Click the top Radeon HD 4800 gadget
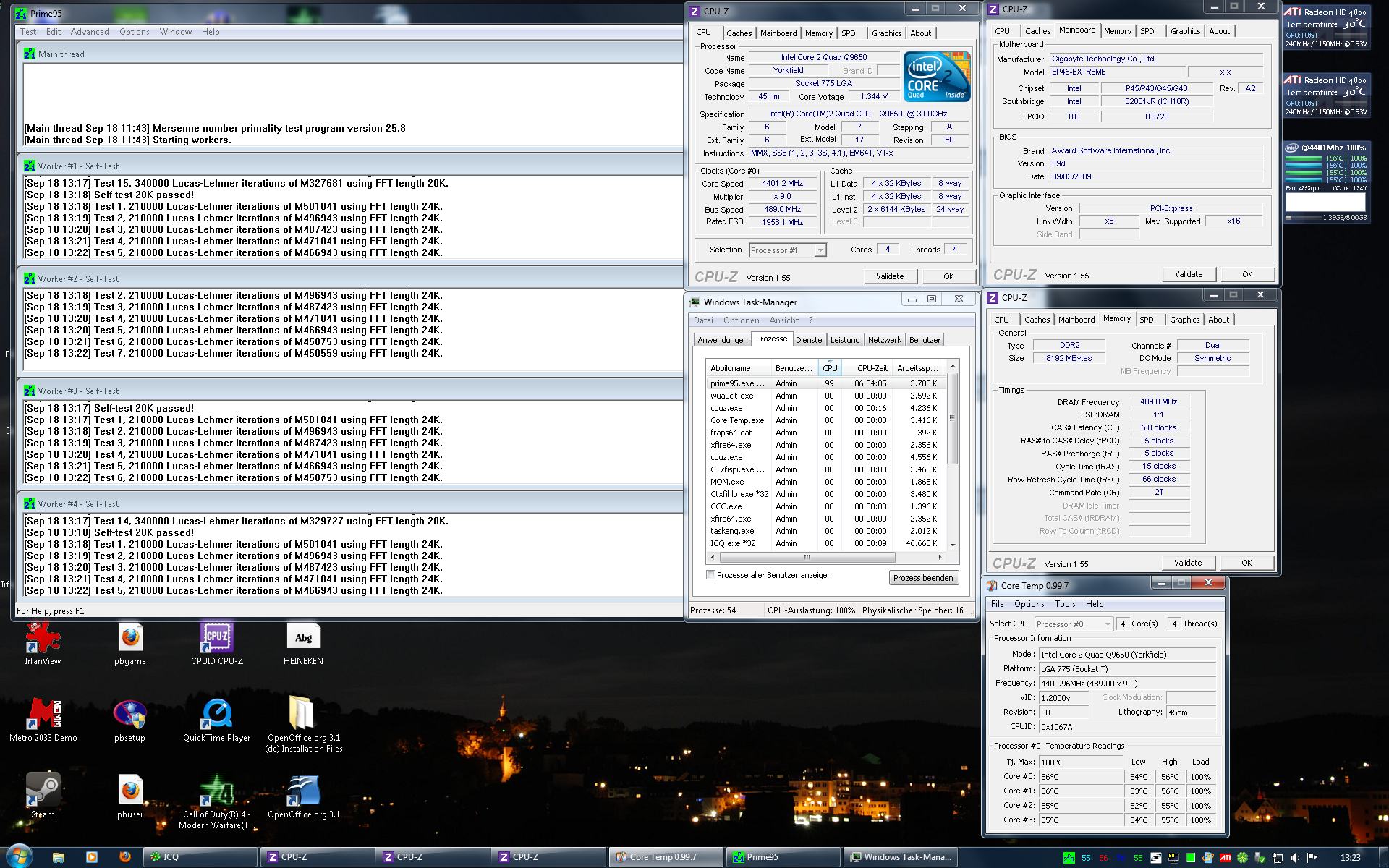 (x=1325, y=29)
